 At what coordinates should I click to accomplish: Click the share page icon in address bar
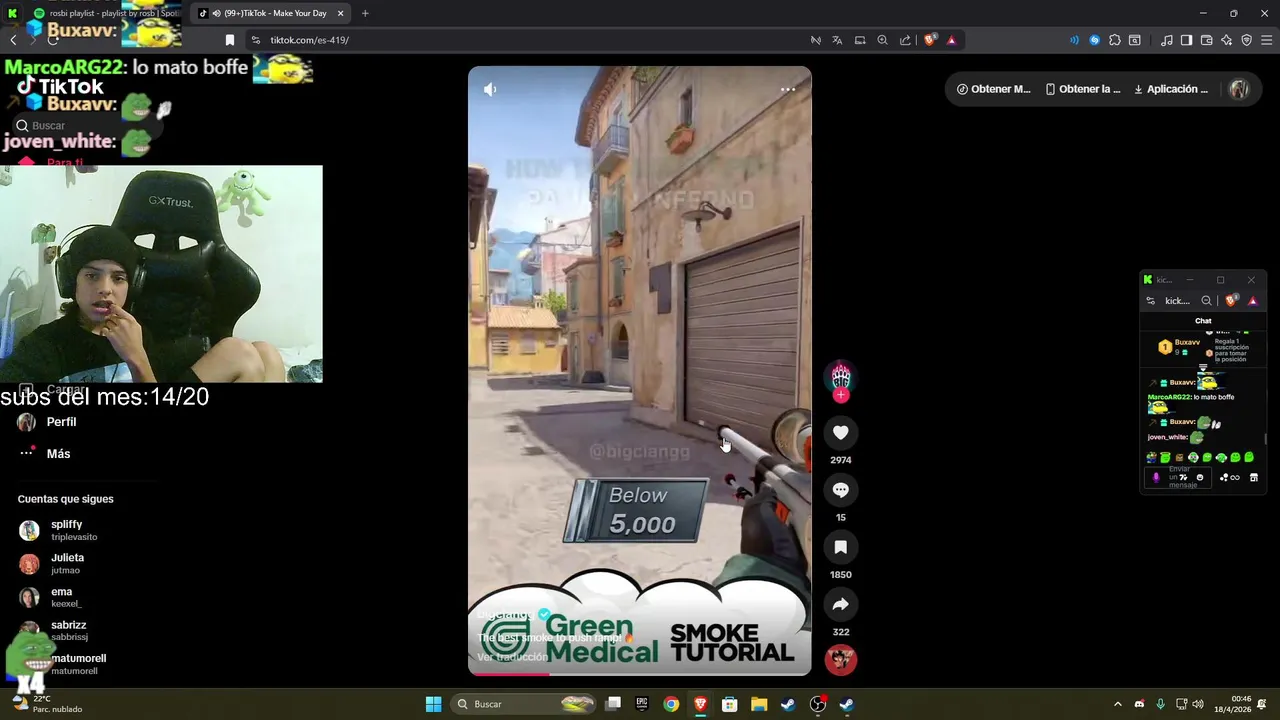click(905, 40)
